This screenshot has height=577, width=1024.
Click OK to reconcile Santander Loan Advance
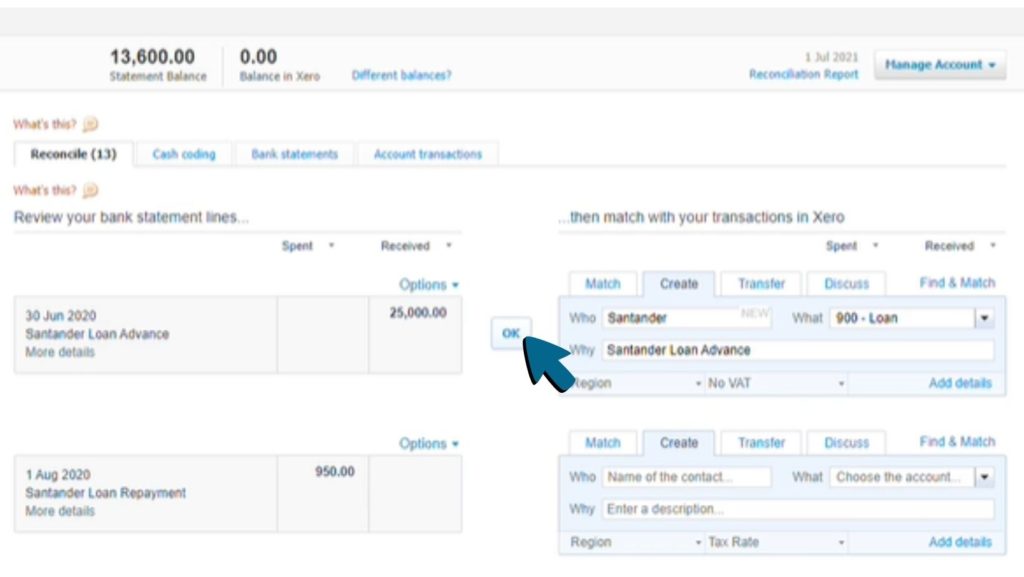click(511, 334)
